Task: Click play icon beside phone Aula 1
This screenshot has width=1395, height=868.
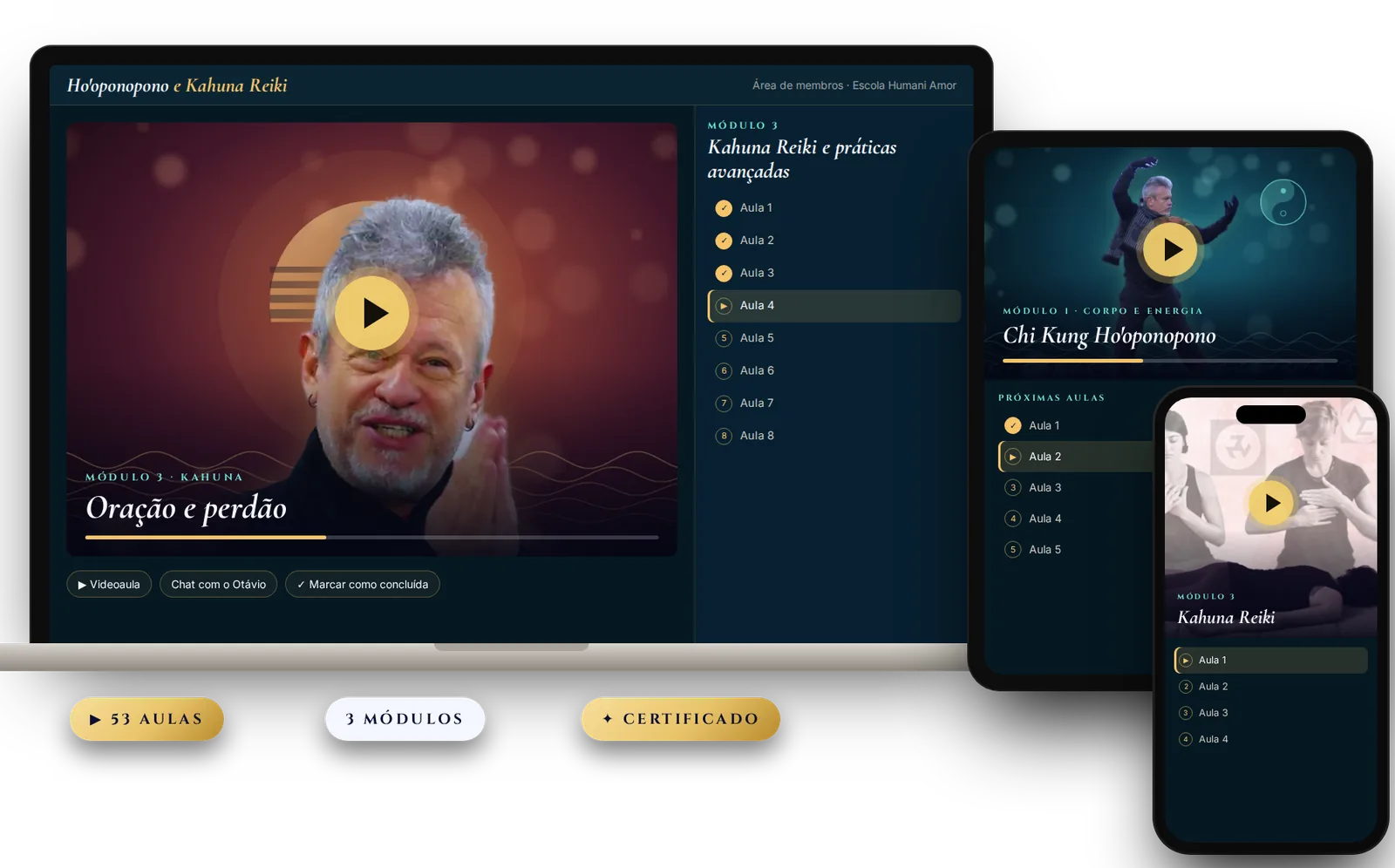Action: click(x=1186, y=661)
